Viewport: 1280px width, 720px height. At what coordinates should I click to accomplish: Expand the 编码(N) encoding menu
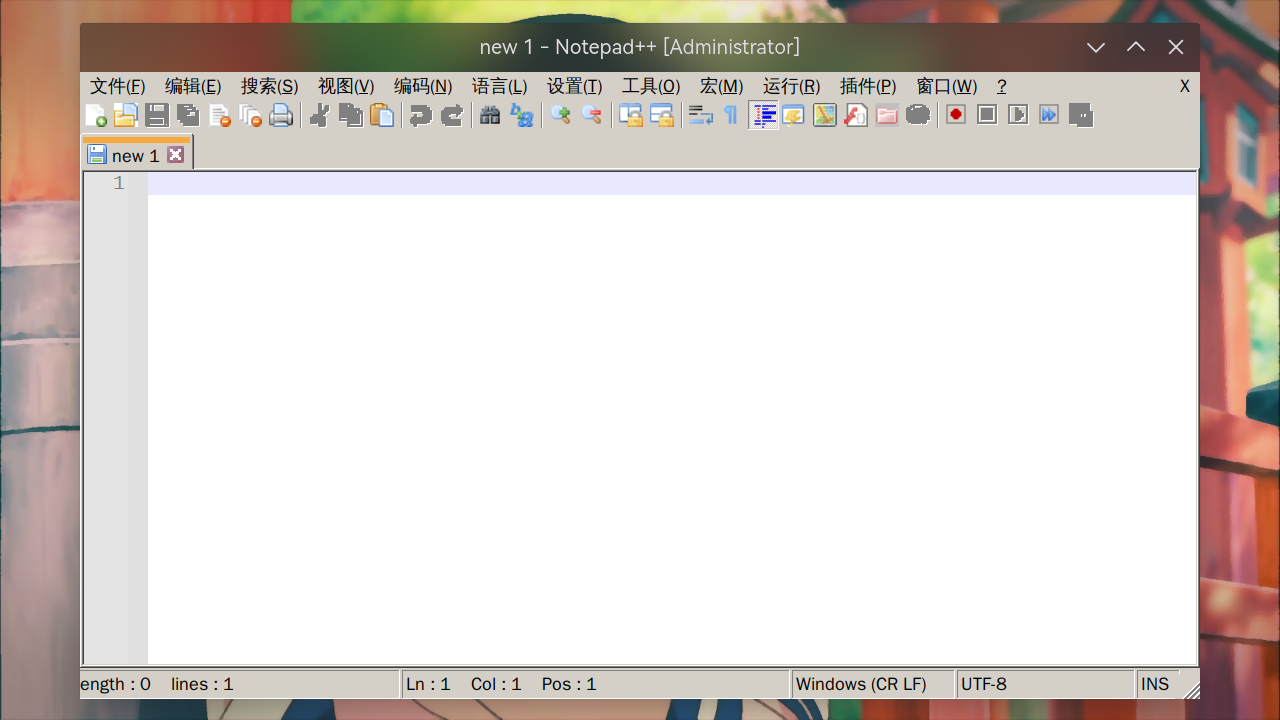(423, 87)
